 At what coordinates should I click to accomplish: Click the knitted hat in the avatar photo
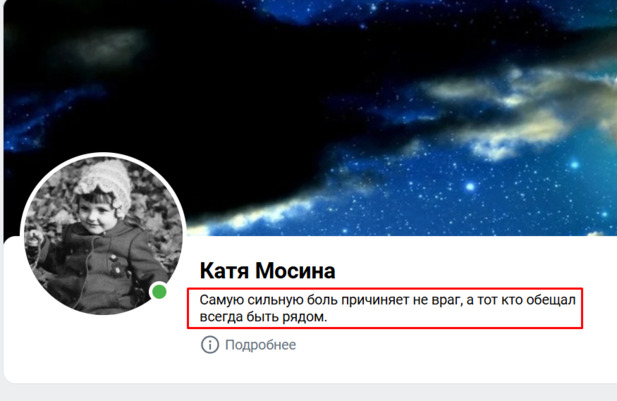pos(106,183)
